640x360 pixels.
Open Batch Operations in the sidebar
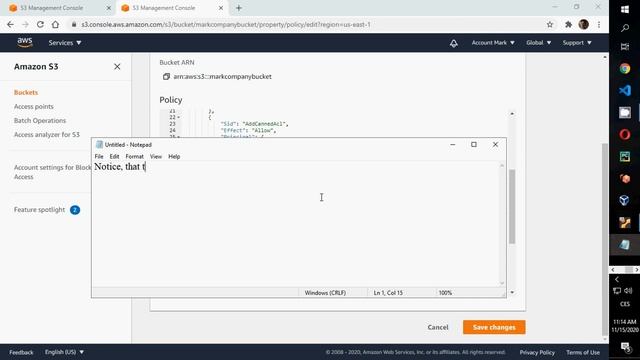tap(40, 120)
